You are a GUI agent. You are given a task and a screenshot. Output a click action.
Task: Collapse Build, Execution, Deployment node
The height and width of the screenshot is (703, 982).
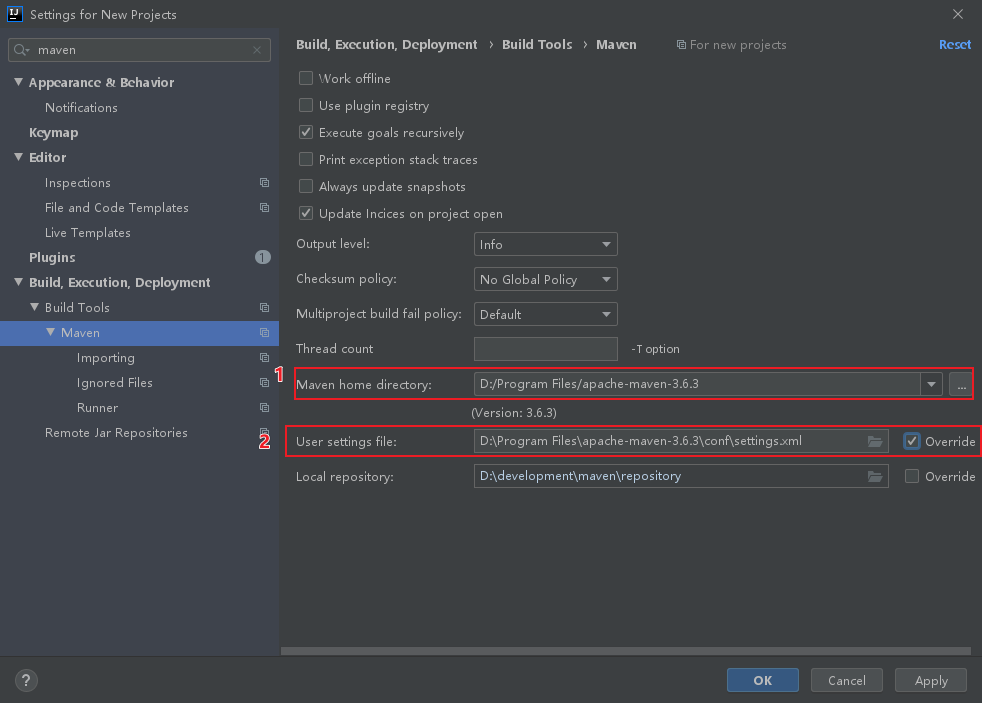[x=18, y=282]
